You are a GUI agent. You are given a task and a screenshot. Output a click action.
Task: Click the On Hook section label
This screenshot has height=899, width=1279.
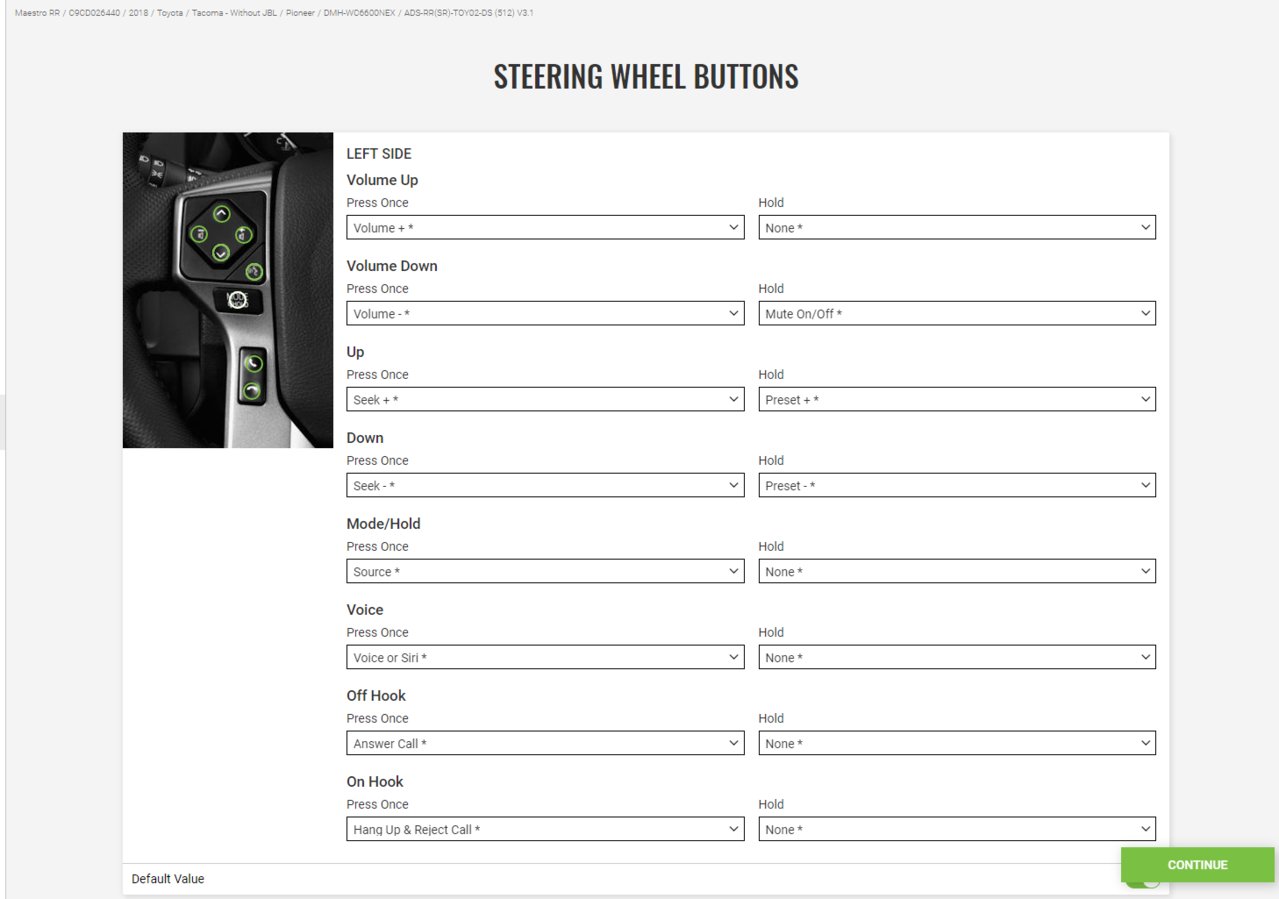point(375,782)
